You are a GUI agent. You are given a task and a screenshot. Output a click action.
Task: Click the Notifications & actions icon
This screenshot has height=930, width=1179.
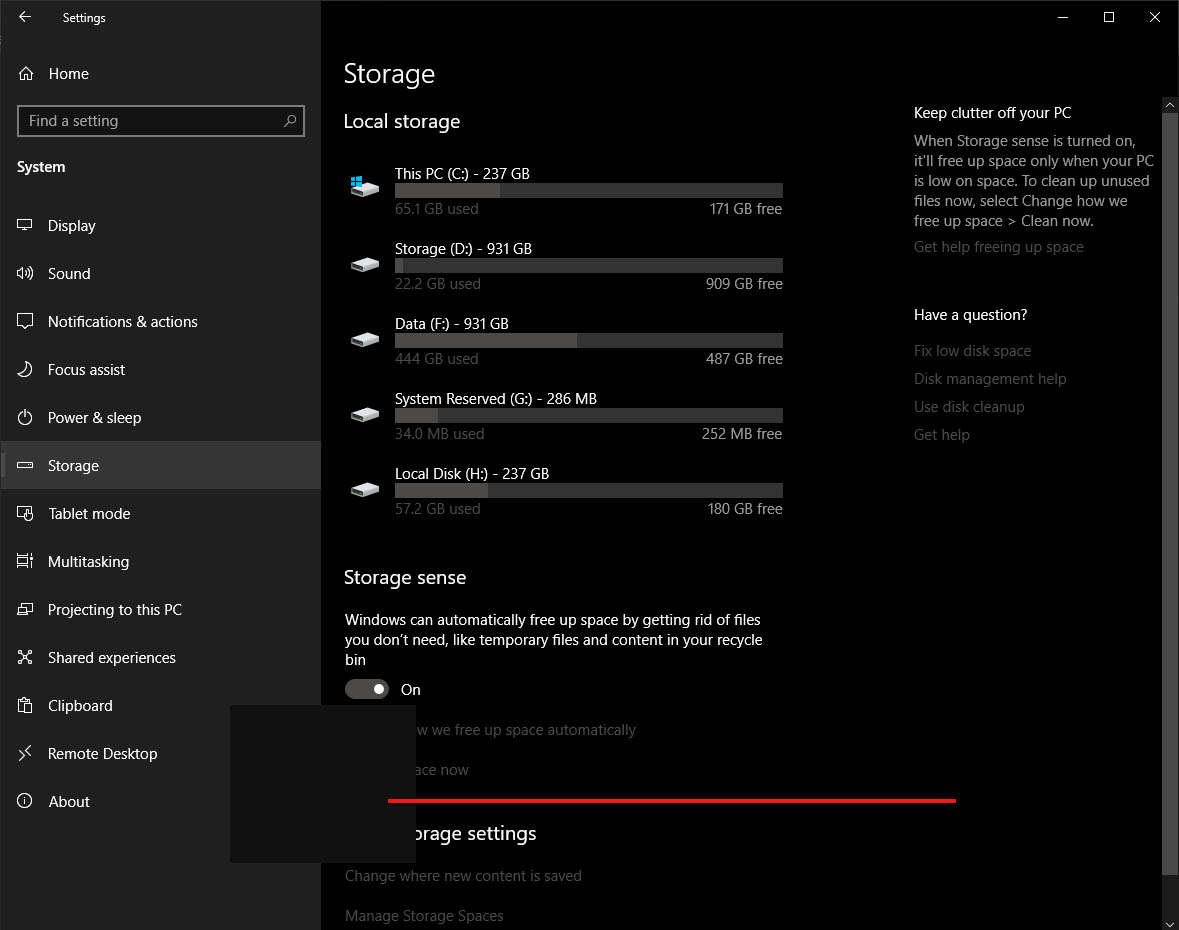click(x=25, y=321)
